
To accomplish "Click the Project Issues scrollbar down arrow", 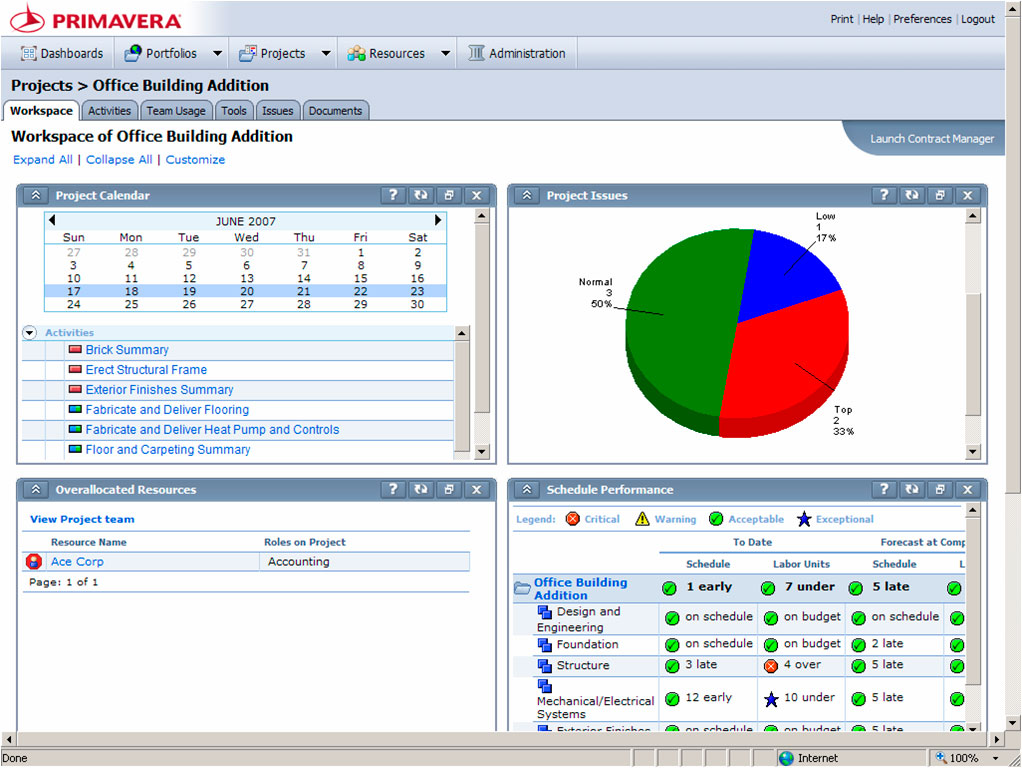I will click(x=972, y=451).
